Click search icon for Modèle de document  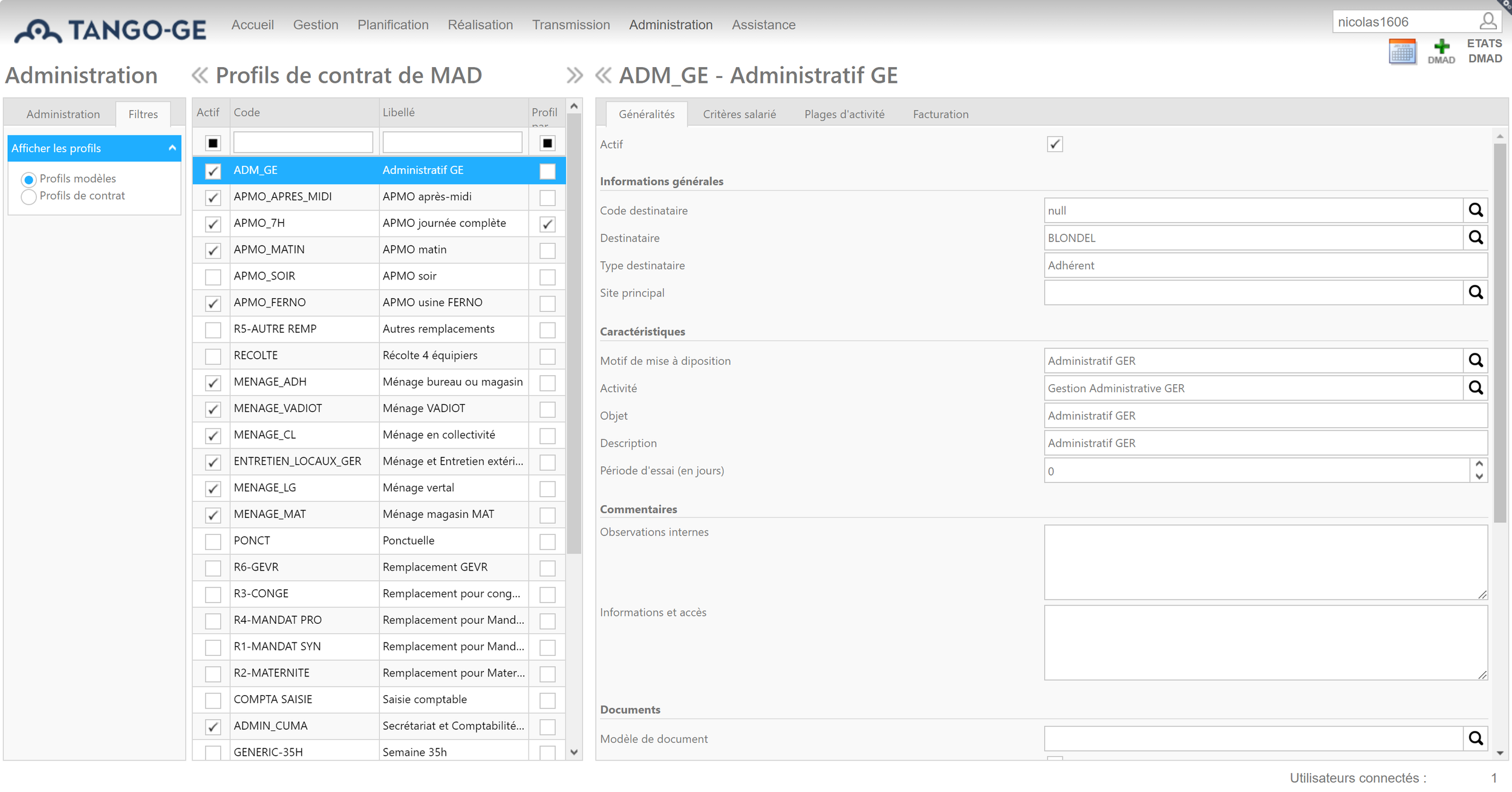1476,739
